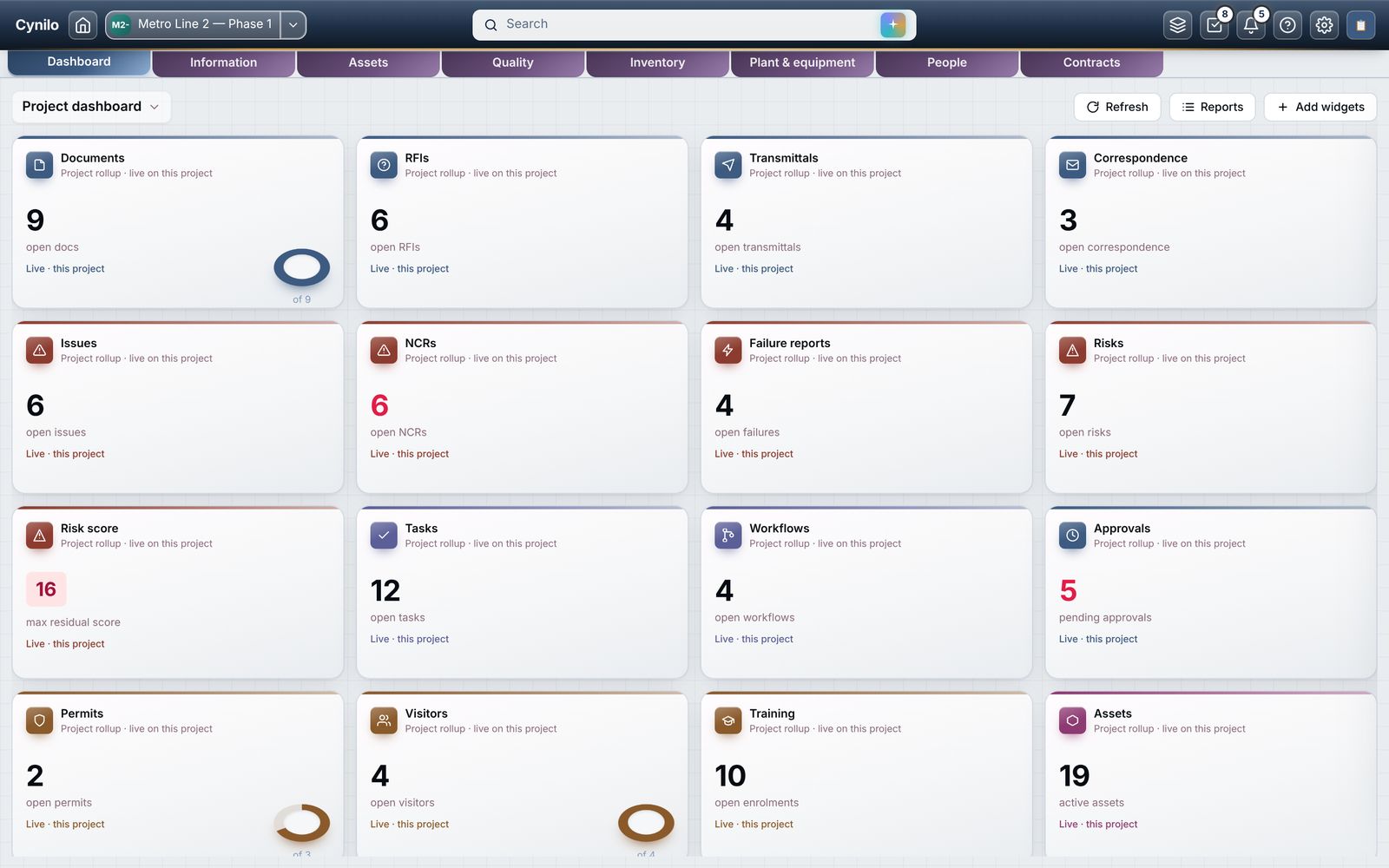Open tasks checklist icon with badge 8

[x=1215, y=25]
